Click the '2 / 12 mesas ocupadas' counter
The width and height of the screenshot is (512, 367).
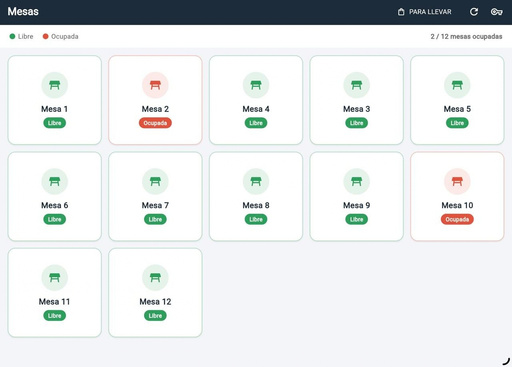pos(466,36)
